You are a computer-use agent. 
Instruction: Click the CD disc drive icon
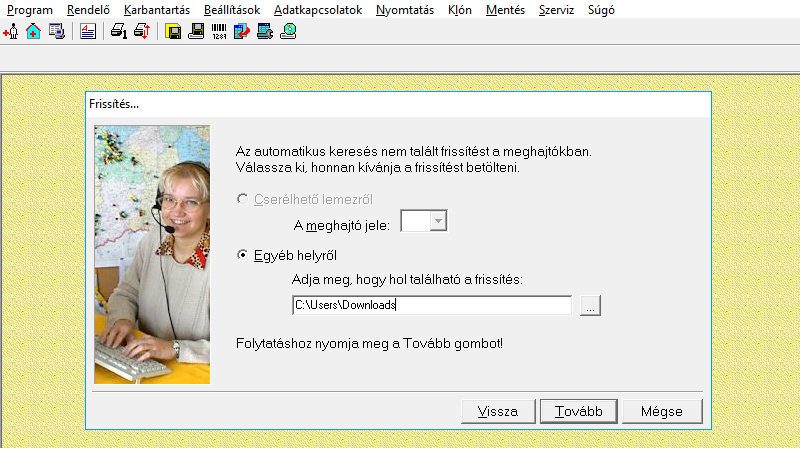[x=288, y=32]
